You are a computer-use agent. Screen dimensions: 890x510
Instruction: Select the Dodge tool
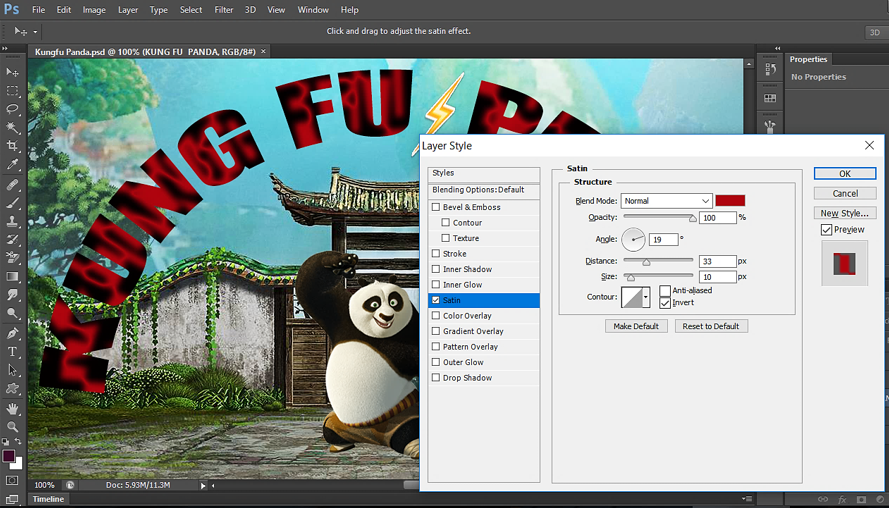[x=12, y=313]
